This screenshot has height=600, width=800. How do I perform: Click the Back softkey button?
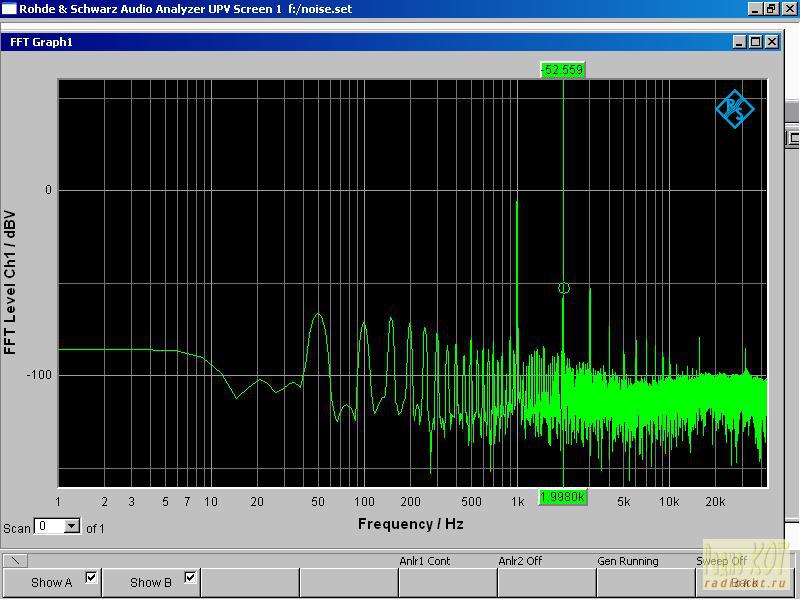coord(744,583)
